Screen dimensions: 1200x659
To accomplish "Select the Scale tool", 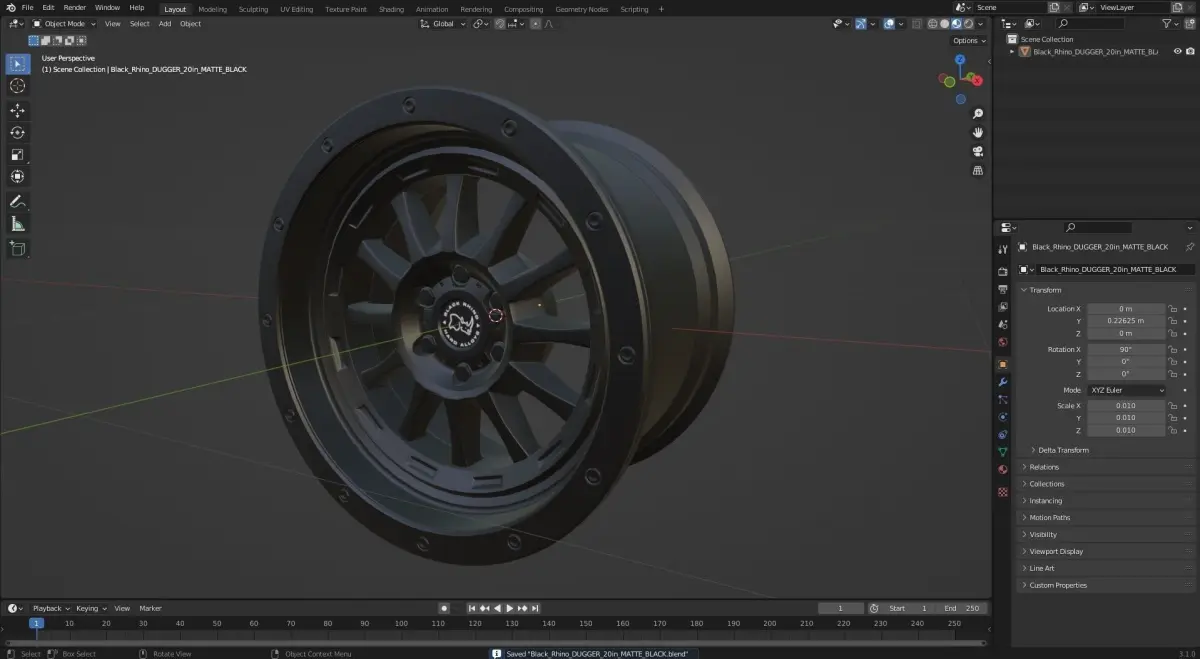I will (x=17, y=154).
